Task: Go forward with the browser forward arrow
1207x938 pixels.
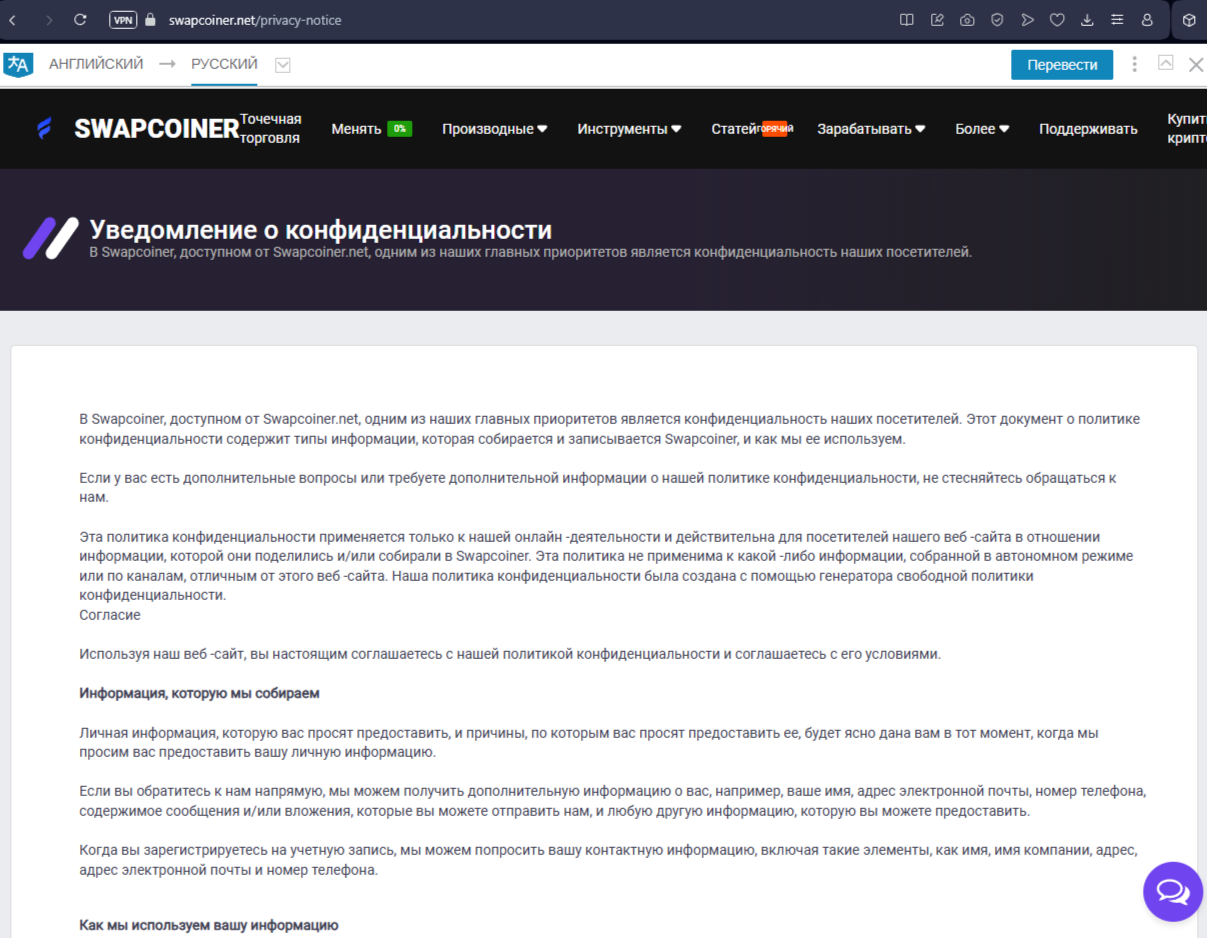Action: pos(49,20)
